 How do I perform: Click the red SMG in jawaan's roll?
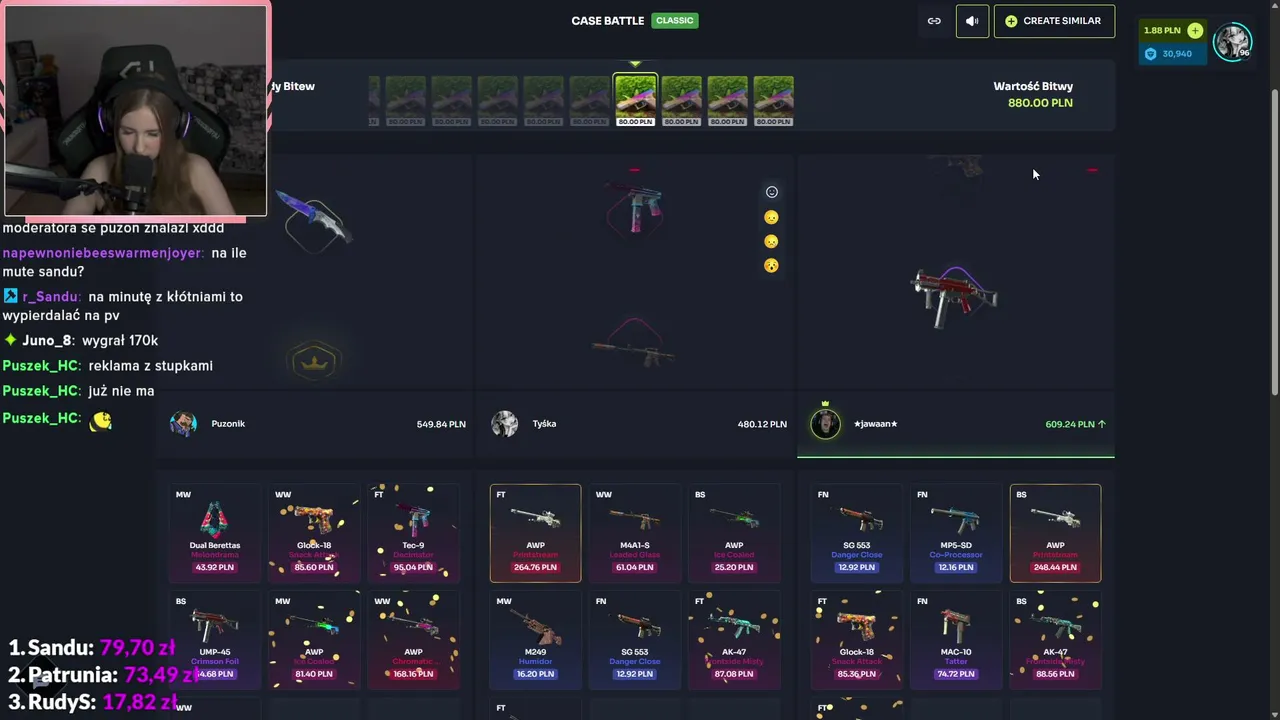954,294
